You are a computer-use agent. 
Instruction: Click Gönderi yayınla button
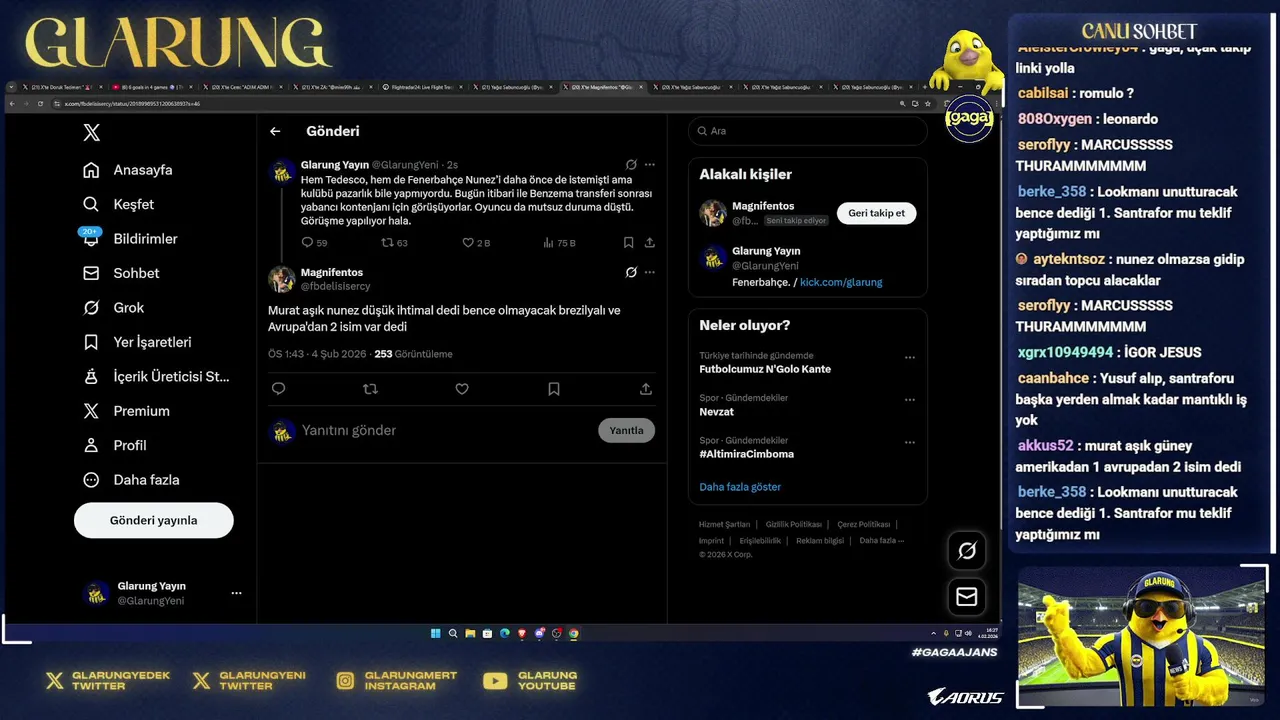pyautogui.click(x=154, y=520)
